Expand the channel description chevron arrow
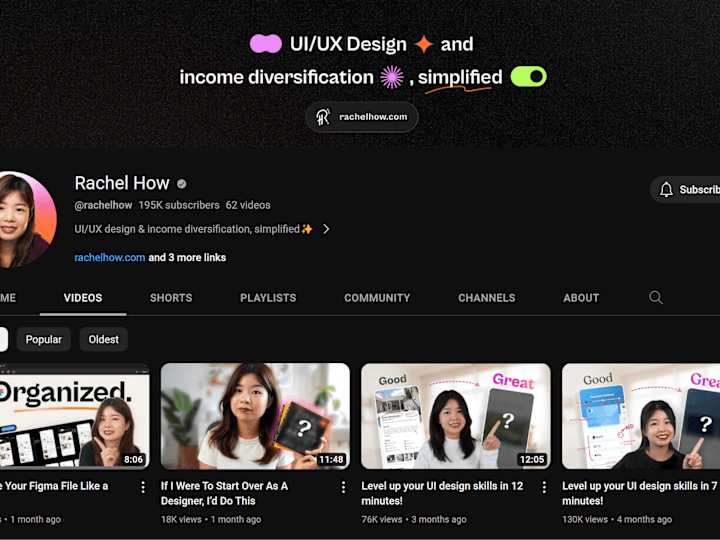 [326, 229]
